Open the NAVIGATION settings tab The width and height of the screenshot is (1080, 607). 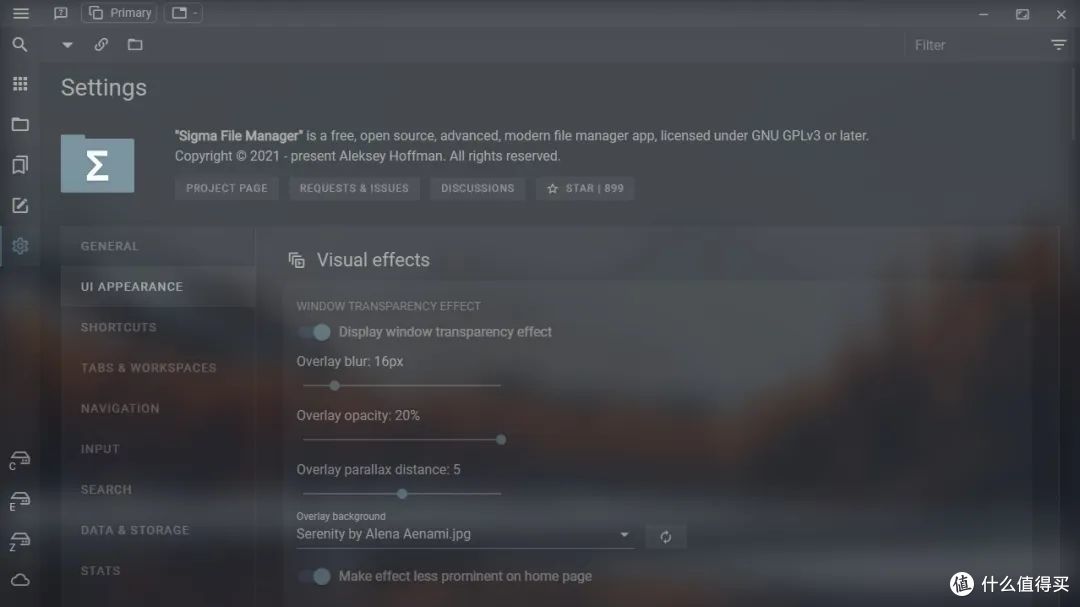click(158, 409)
